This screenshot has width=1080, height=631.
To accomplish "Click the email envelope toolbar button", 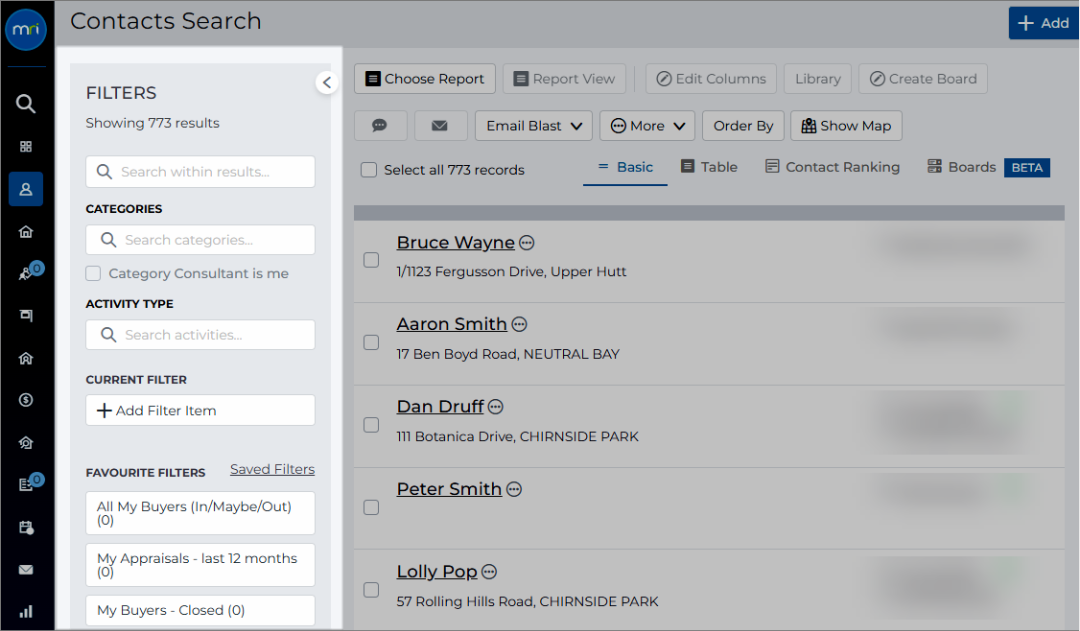I will coord(439,126).
